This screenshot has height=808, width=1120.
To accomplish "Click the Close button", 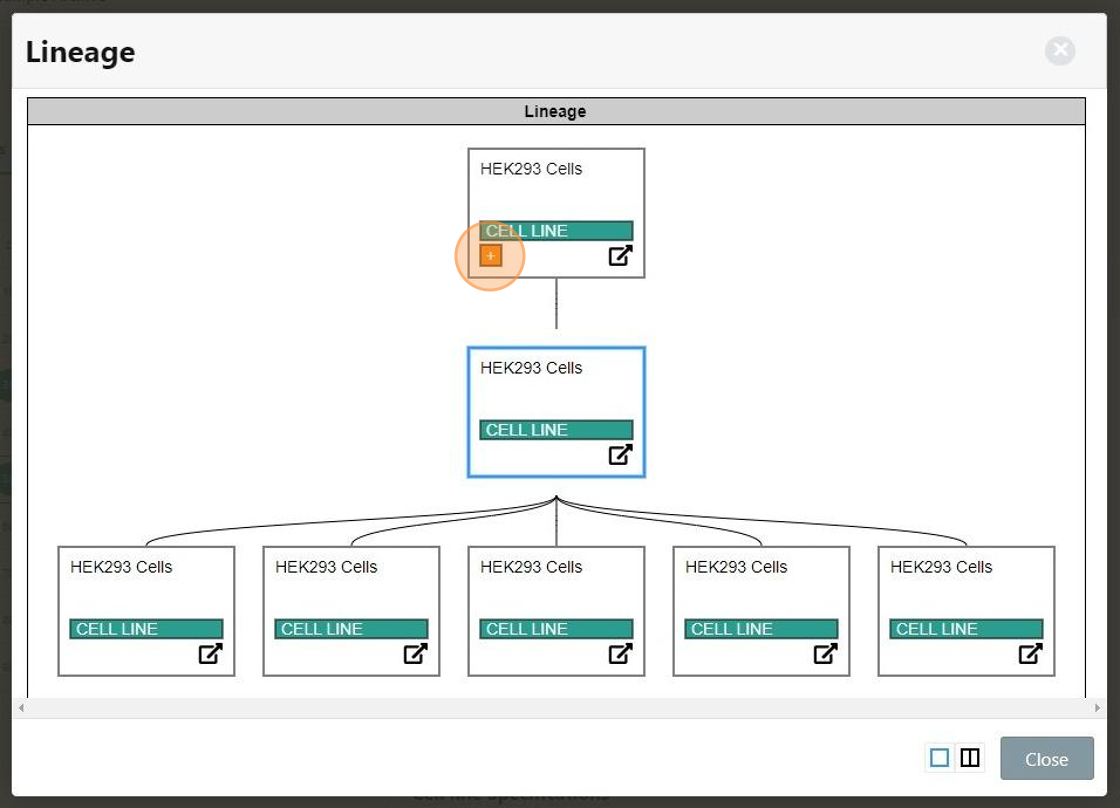I will 1046,759.
